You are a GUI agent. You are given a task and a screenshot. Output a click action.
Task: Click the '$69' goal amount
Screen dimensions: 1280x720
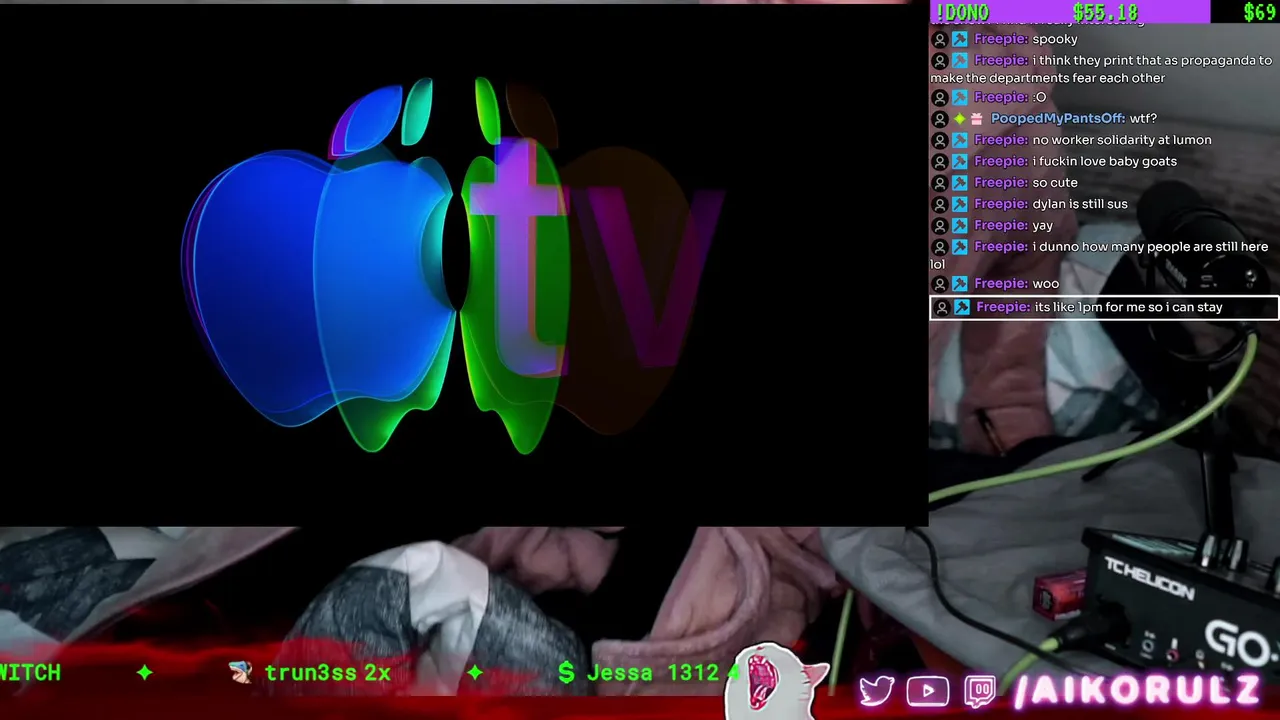1259,12
